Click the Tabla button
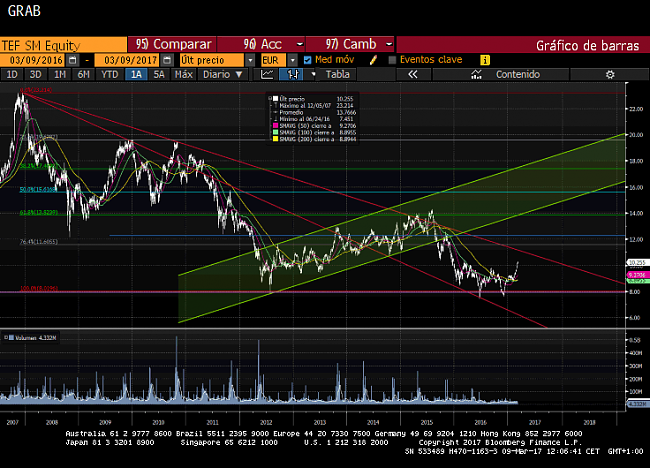This screenshot has height=468, width=650. (337, 75)
